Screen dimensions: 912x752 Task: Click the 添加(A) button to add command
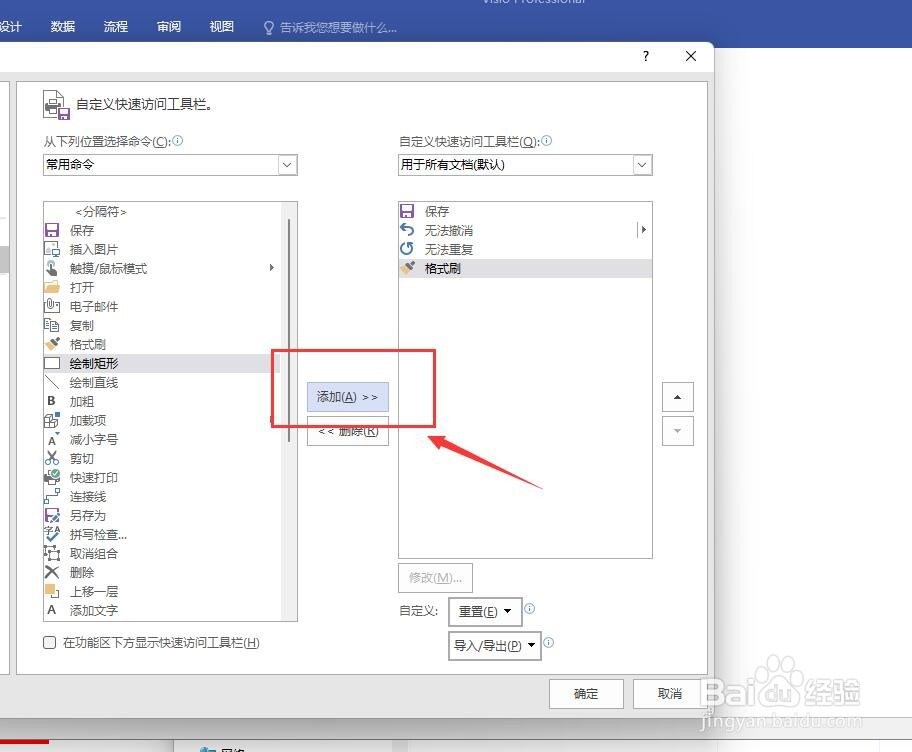pyautogui.click(x=346, y=396)
